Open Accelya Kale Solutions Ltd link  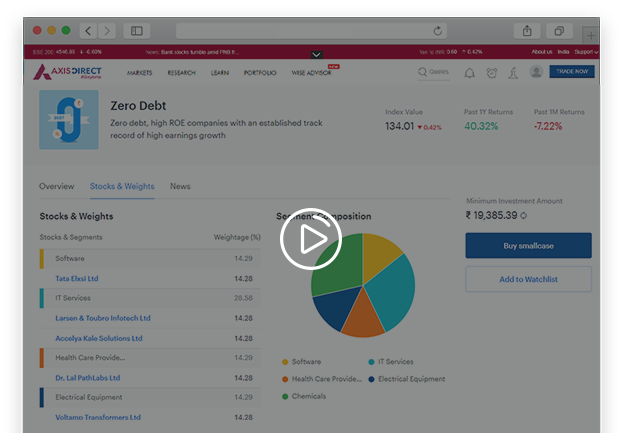(99, 338)
